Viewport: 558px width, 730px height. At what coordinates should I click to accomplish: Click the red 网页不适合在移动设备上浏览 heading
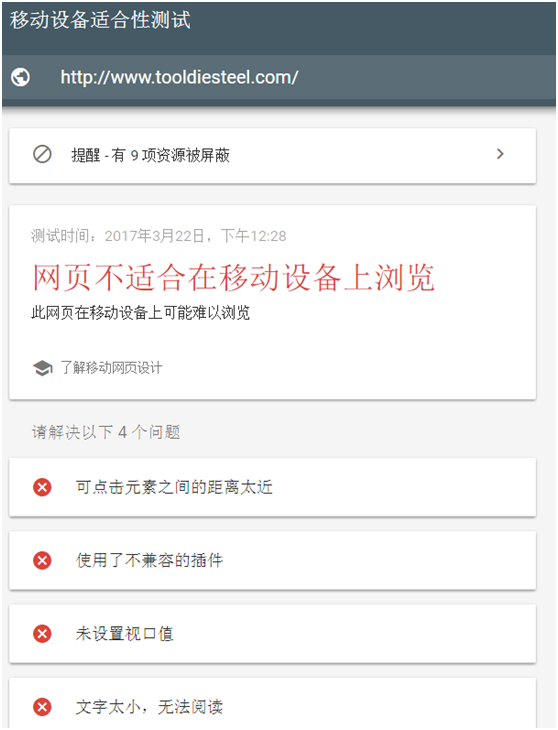pyautogui.click(x=233, y=277)
